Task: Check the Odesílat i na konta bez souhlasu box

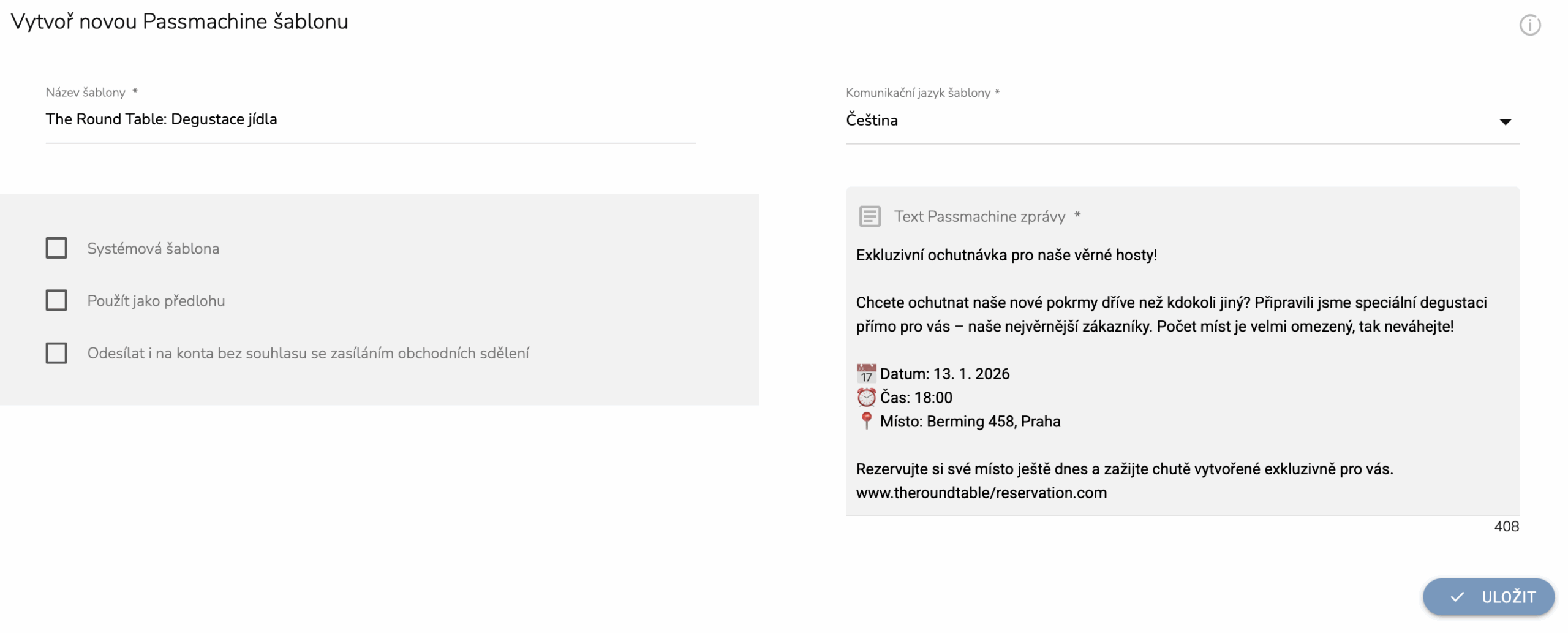Action: [56, 353]
